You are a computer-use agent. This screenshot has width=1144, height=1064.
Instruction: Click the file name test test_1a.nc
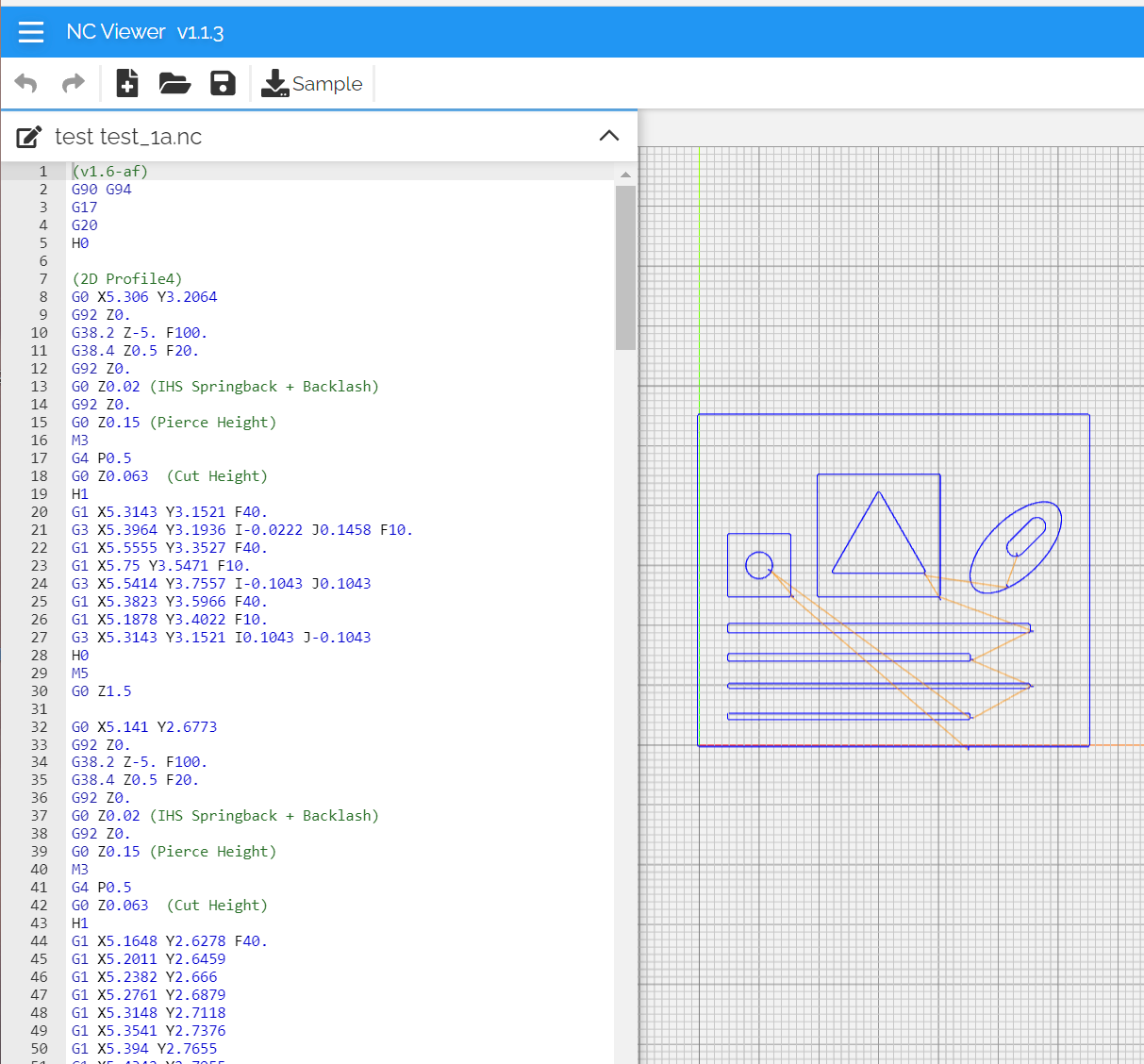128,137
